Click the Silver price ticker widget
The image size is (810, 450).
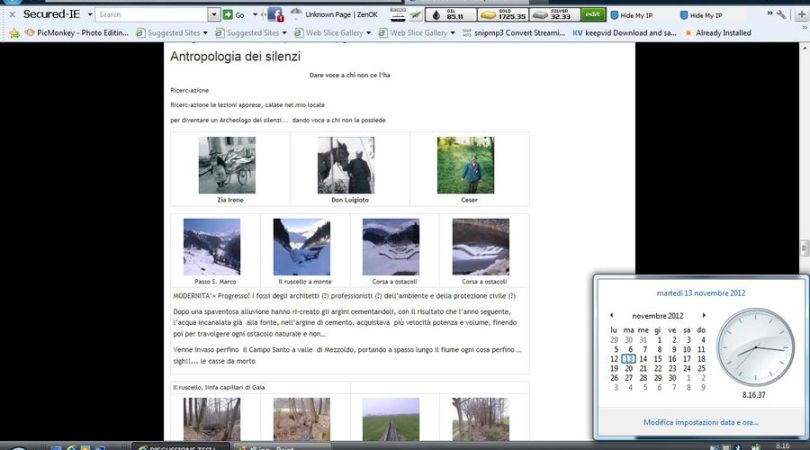[x=554, y=15]
